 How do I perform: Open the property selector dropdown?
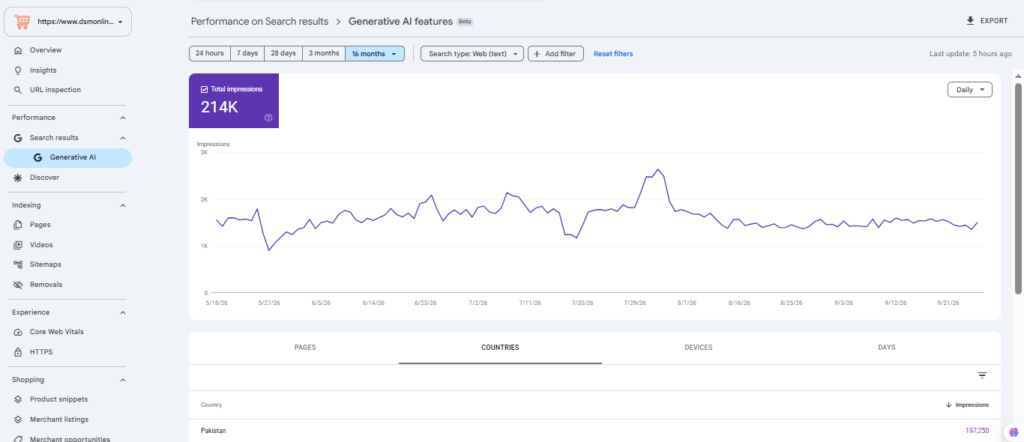(x=68, y=22)
